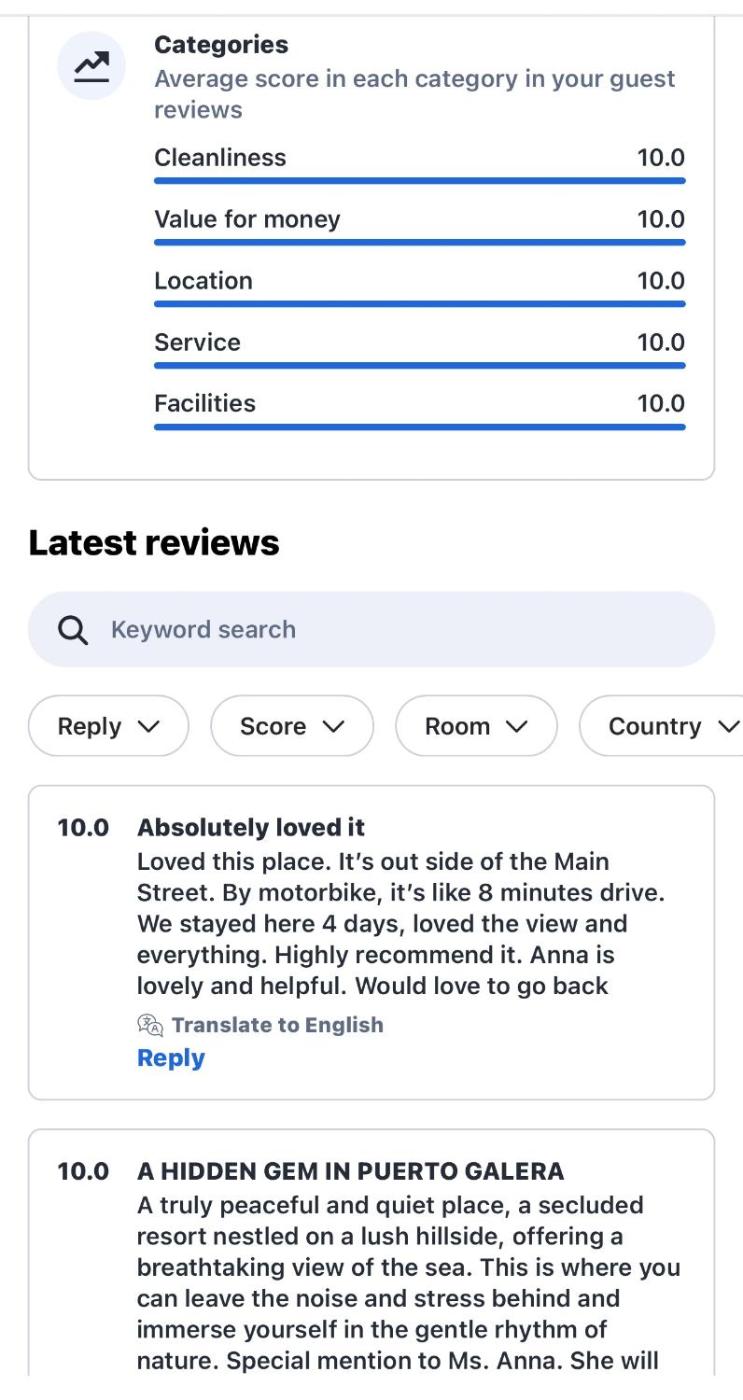The width and height of the screenshot is (743, 1400).
Task: Click the Latest reviews heading
Action: tap(154, 543)
